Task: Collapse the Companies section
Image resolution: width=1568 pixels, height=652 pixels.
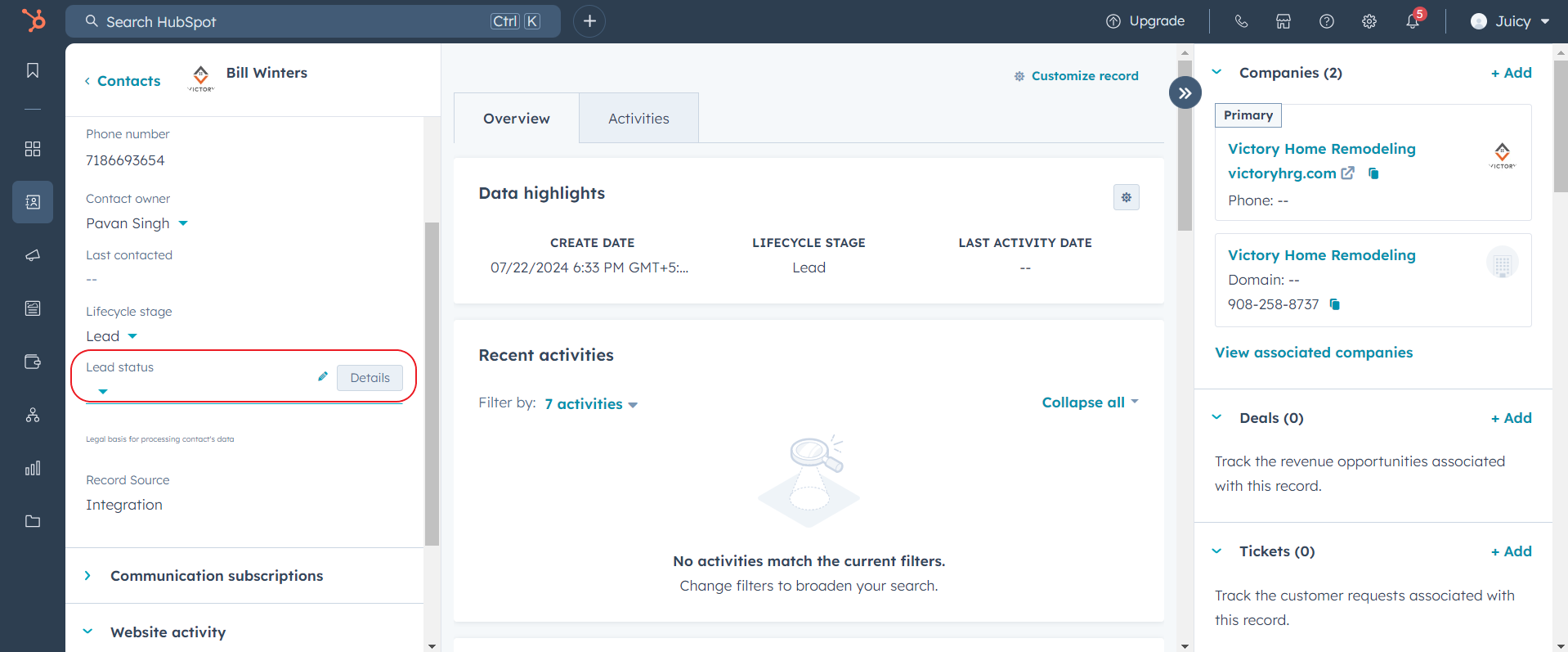Action: [x=1216, y=72]
